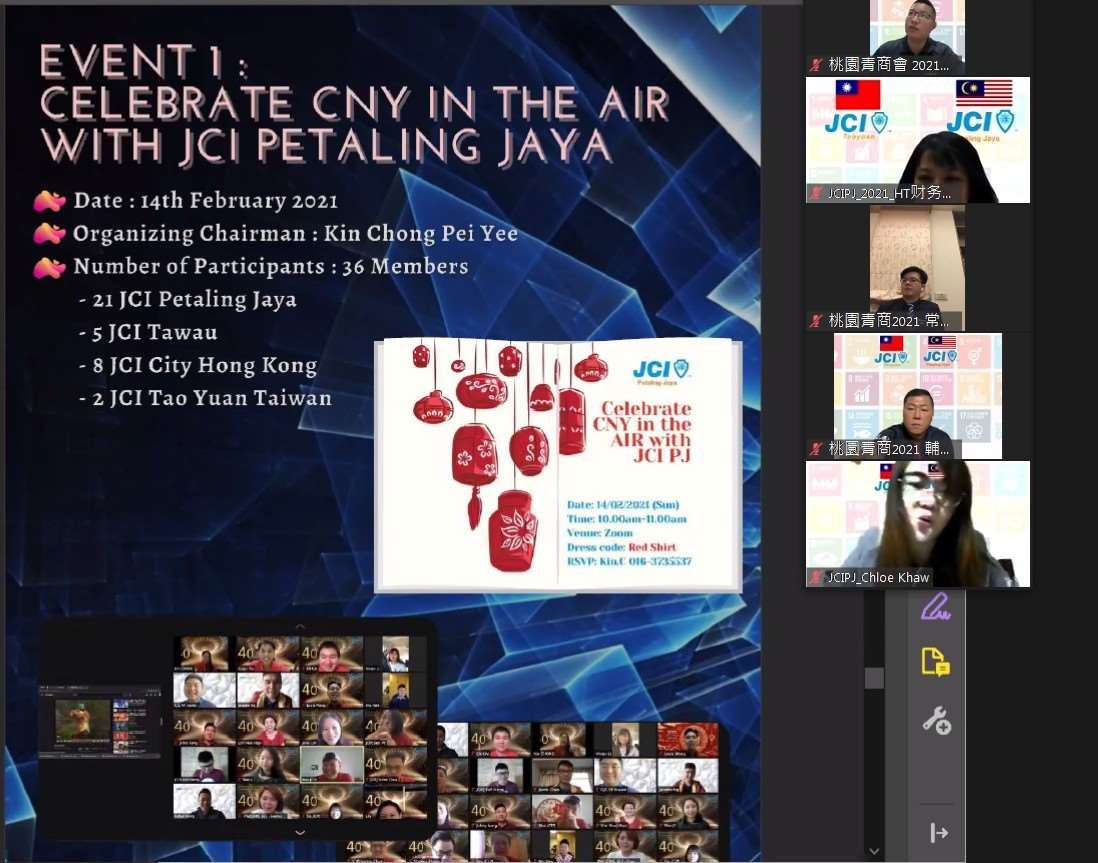
Task: Click "Date : 14th February 2021" line
Action: (x=206, y=201)
